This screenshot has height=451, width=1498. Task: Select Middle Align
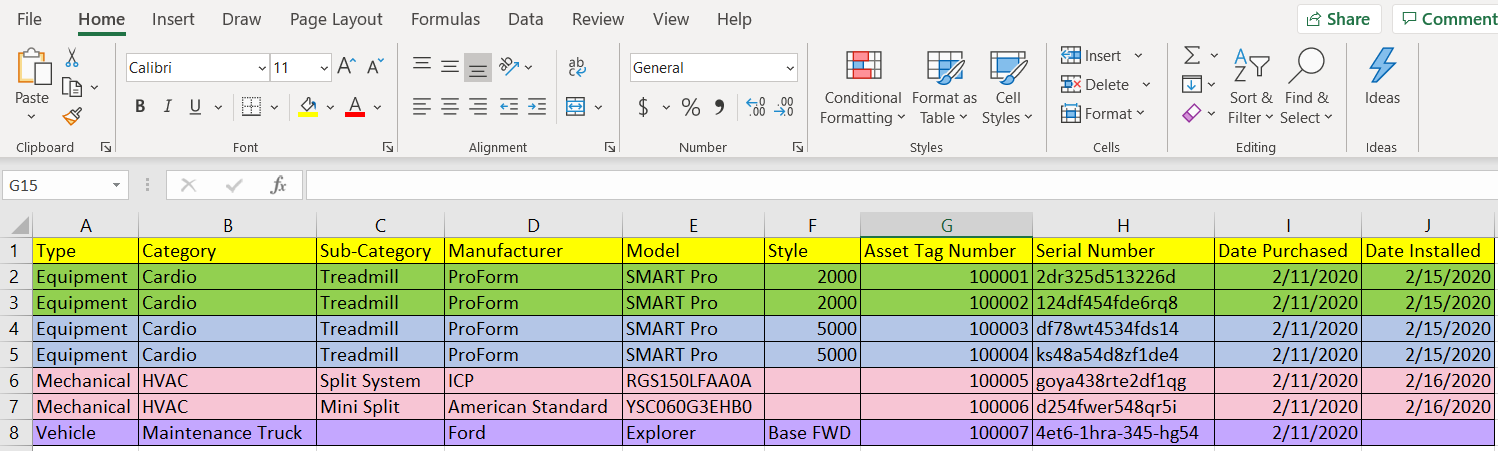(x=450, y=67)
